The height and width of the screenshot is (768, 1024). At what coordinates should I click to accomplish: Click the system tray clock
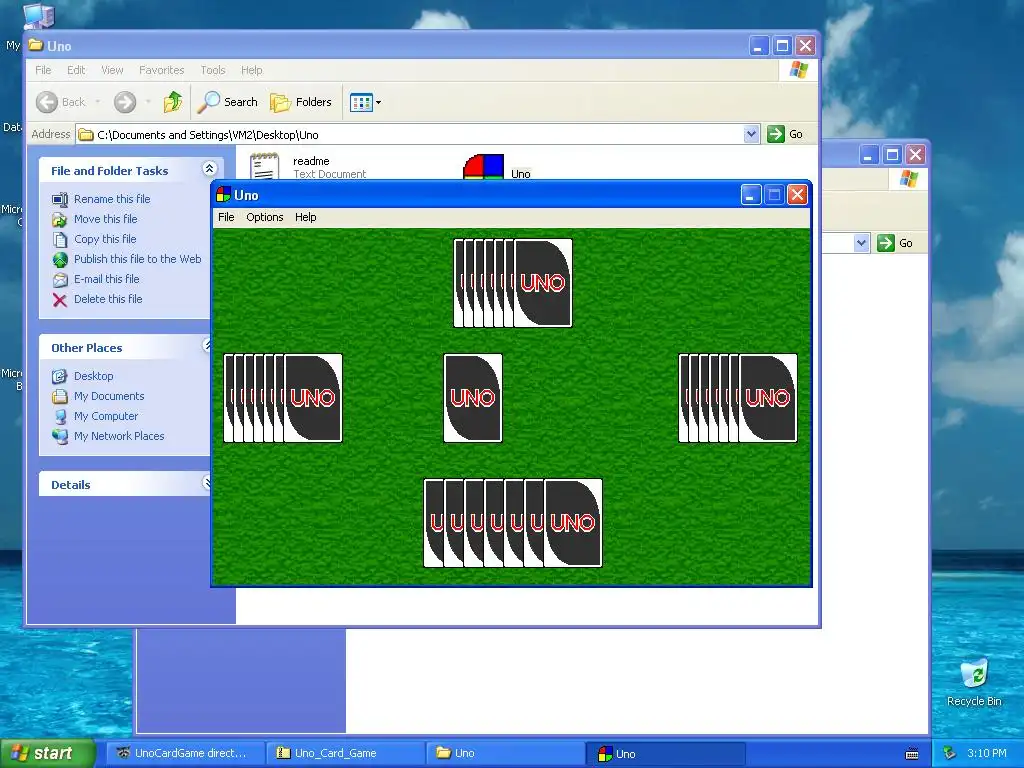click(986, 753)
